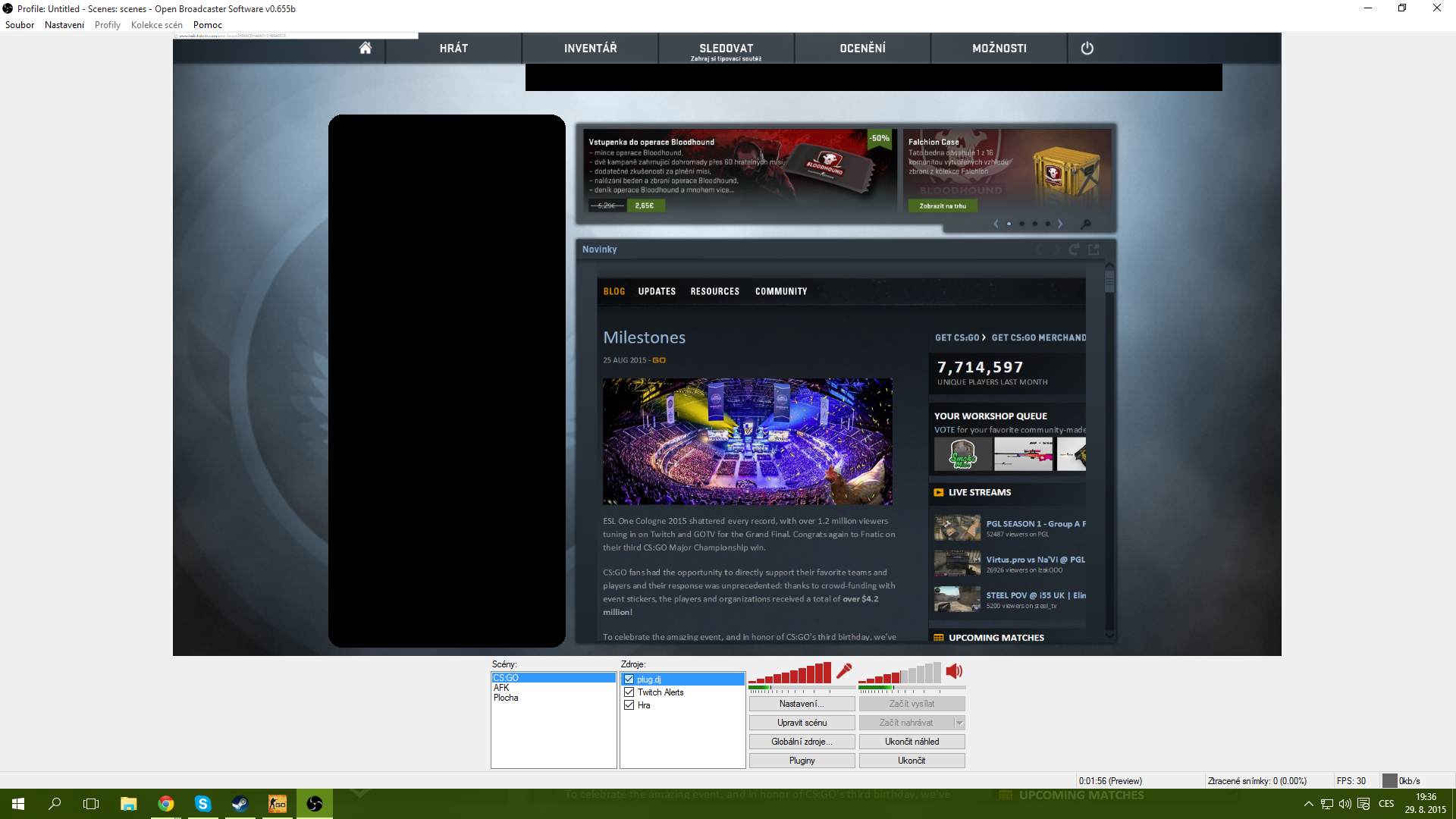Show hidden system tray icons chevron
Image resolution: width=1456 pixels, height=819 pixels.
[1308, 804]
